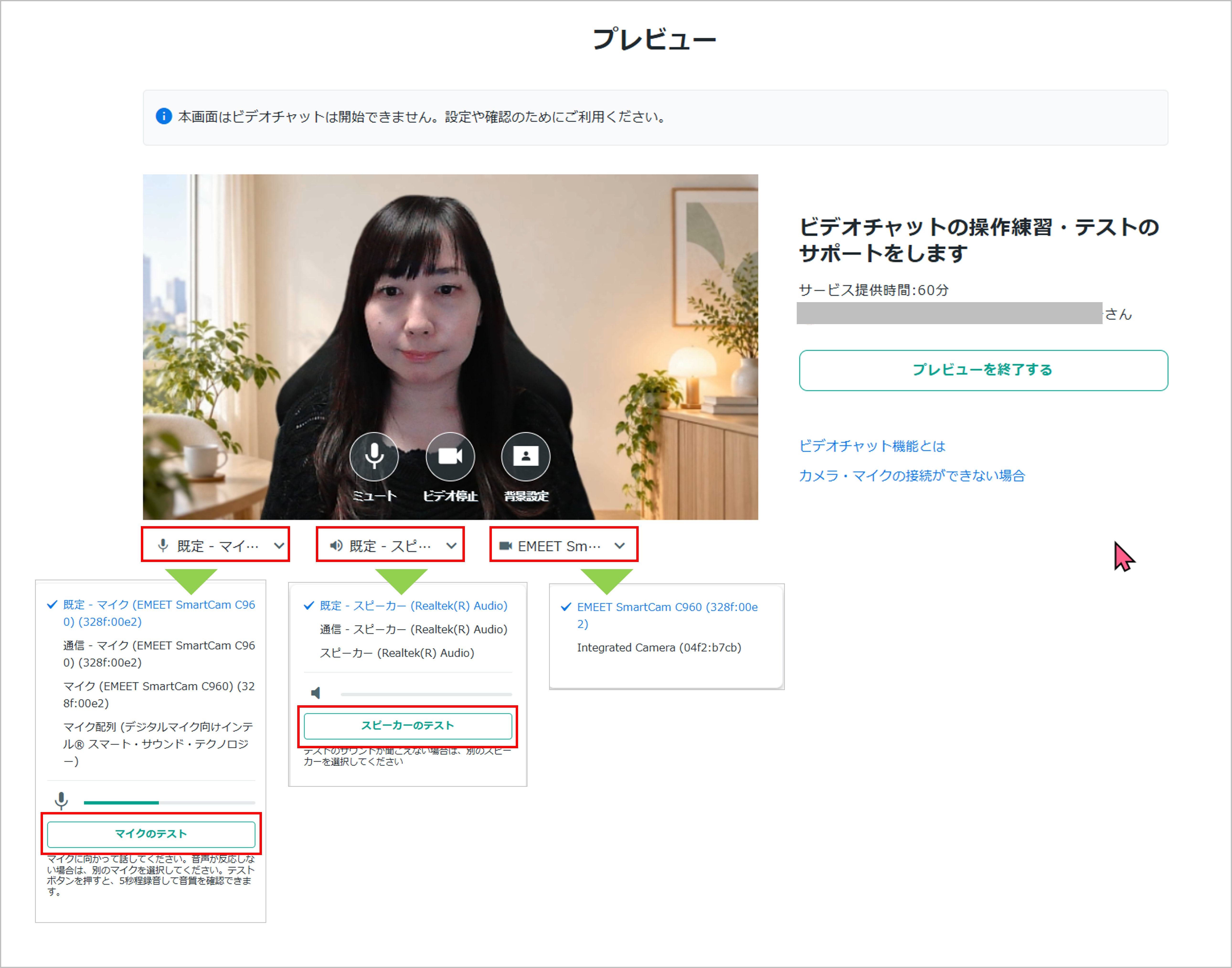1232x968 pixels.
Task: Open the EMEET camera device dropdown
Action: coord(564,545)
